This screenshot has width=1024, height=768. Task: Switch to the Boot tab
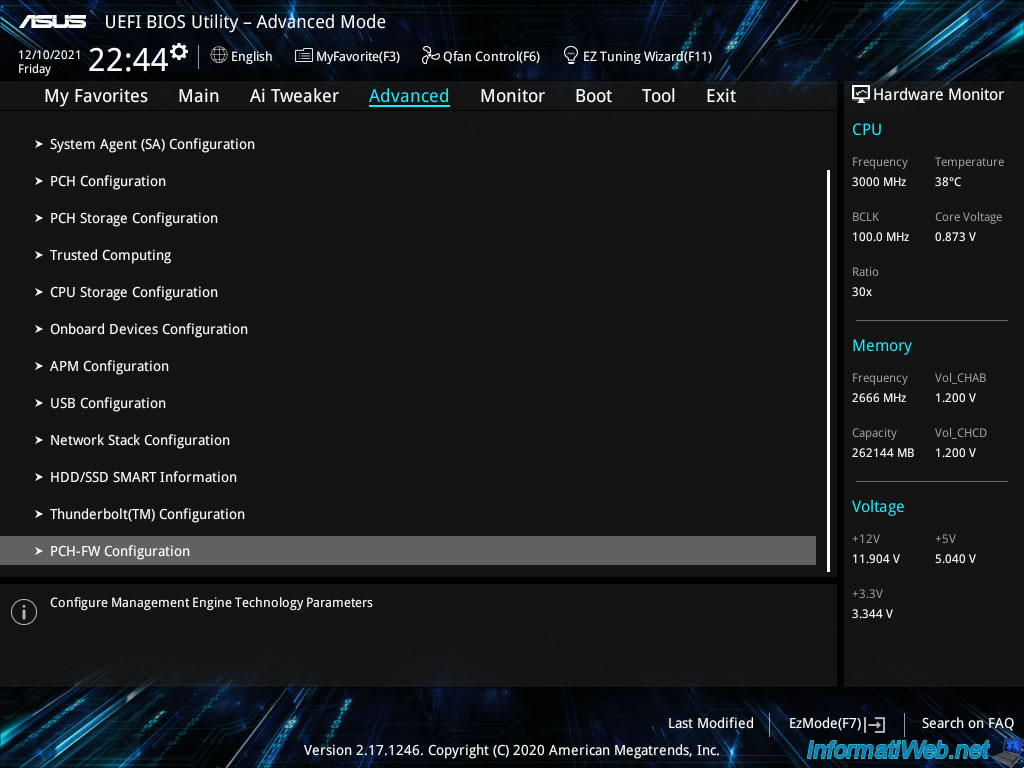593,96
